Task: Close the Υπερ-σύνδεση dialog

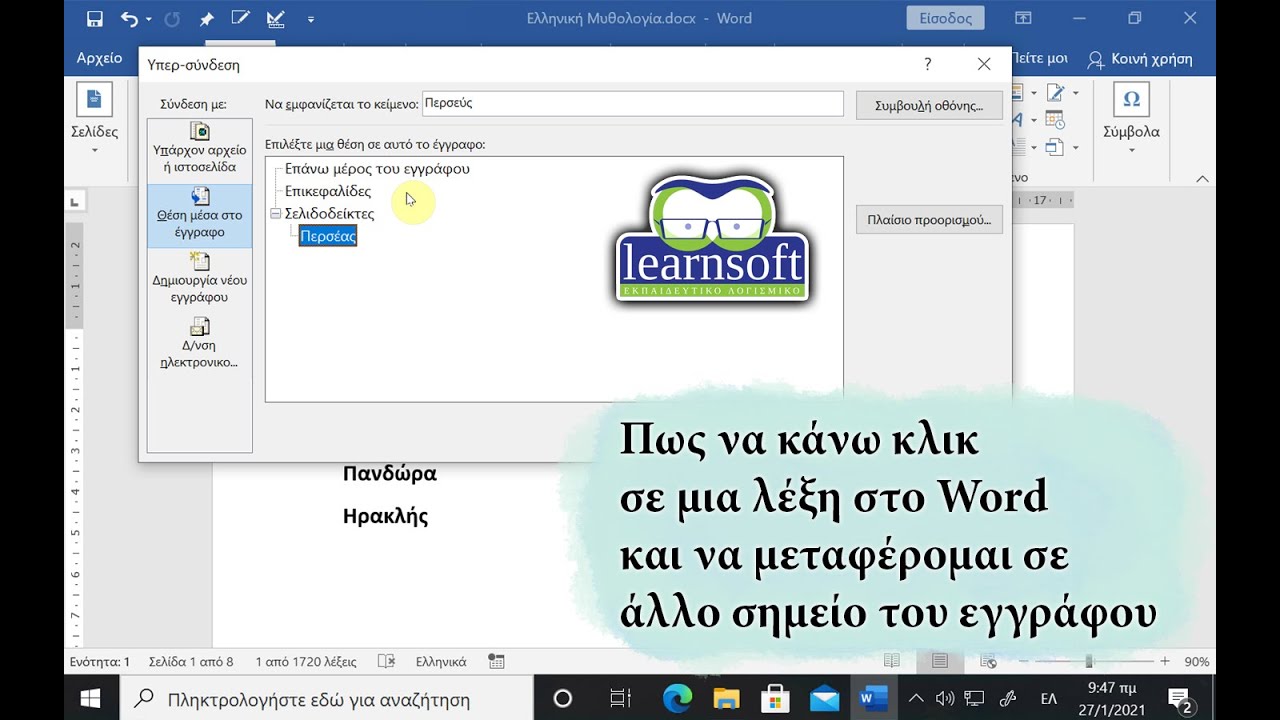Action: click(x=984, y=64)
